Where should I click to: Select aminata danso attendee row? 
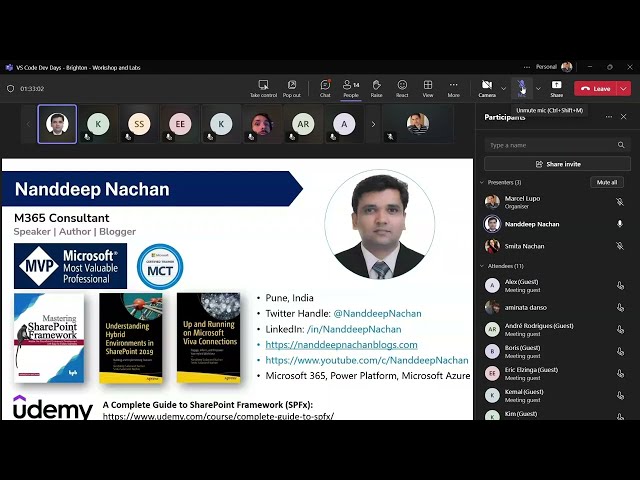pos(557,307)
